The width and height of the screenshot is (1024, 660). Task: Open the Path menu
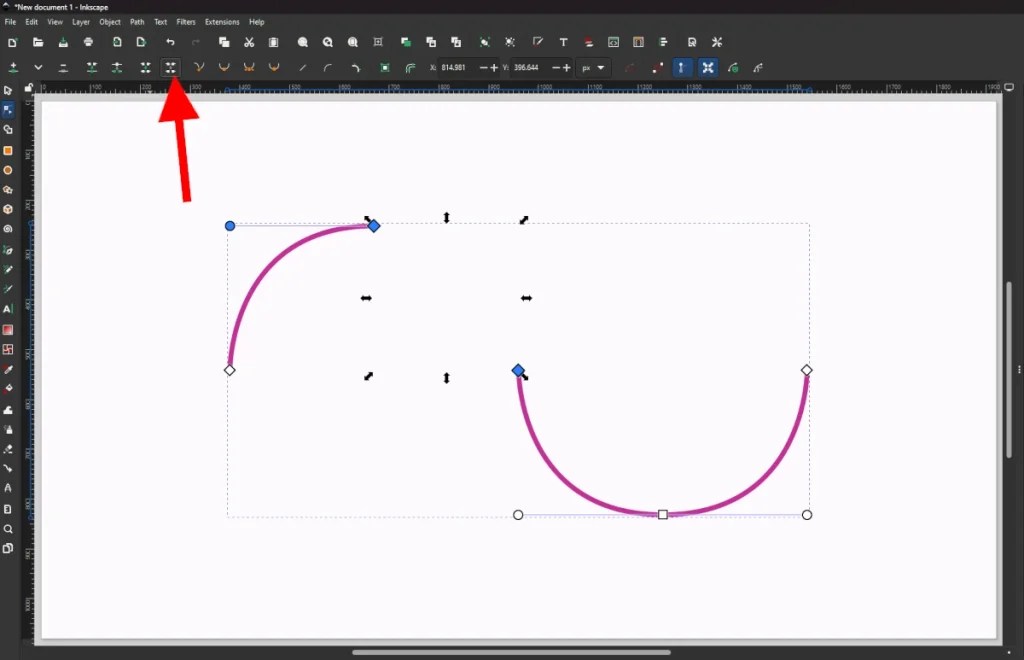137,21
